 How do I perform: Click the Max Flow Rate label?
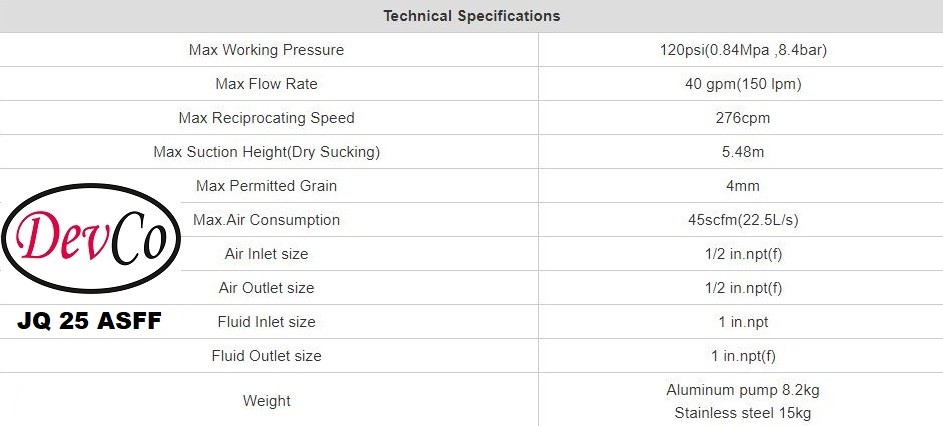pyautogui.click(x=266, y=84)
